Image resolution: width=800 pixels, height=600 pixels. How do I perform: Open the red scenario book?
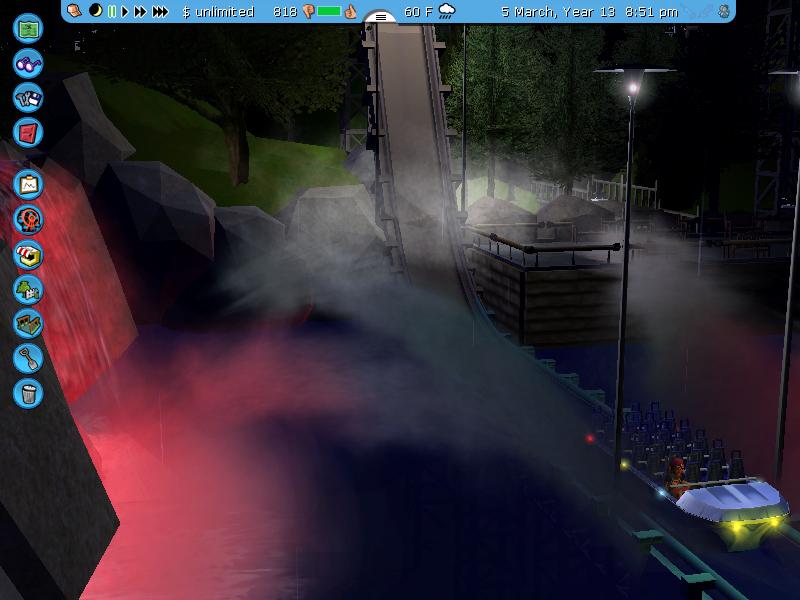(x=28, y=133)
